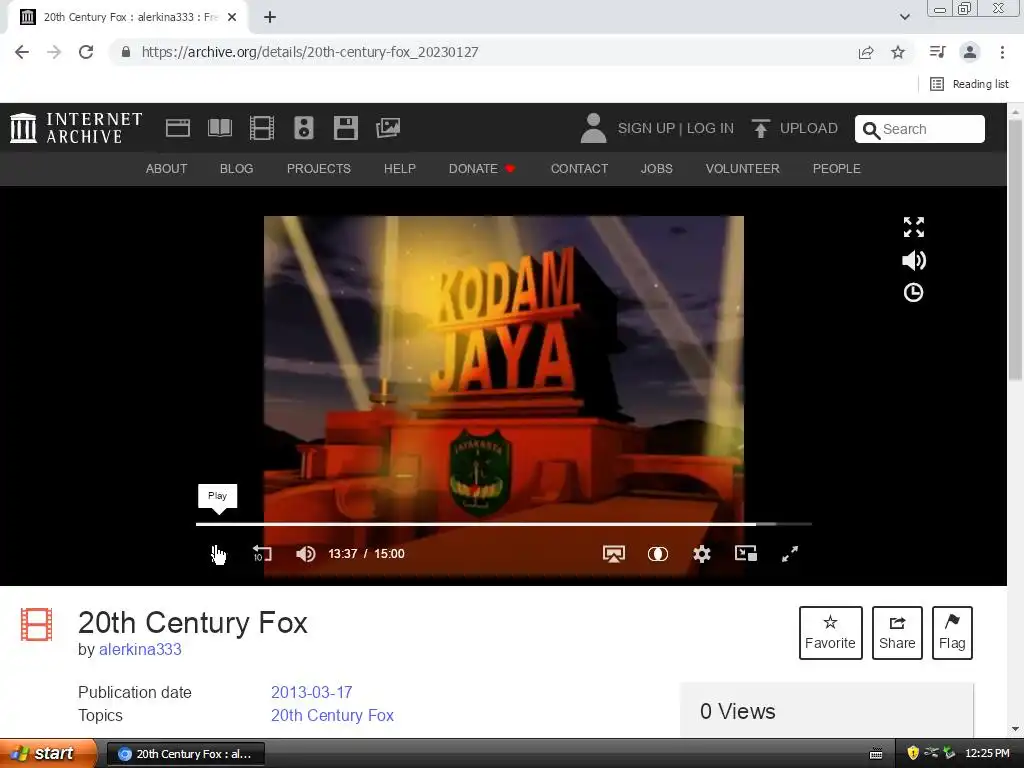The image size is (1024, 768).
Task: Click the user avatar icon
Action: [593, 128]
